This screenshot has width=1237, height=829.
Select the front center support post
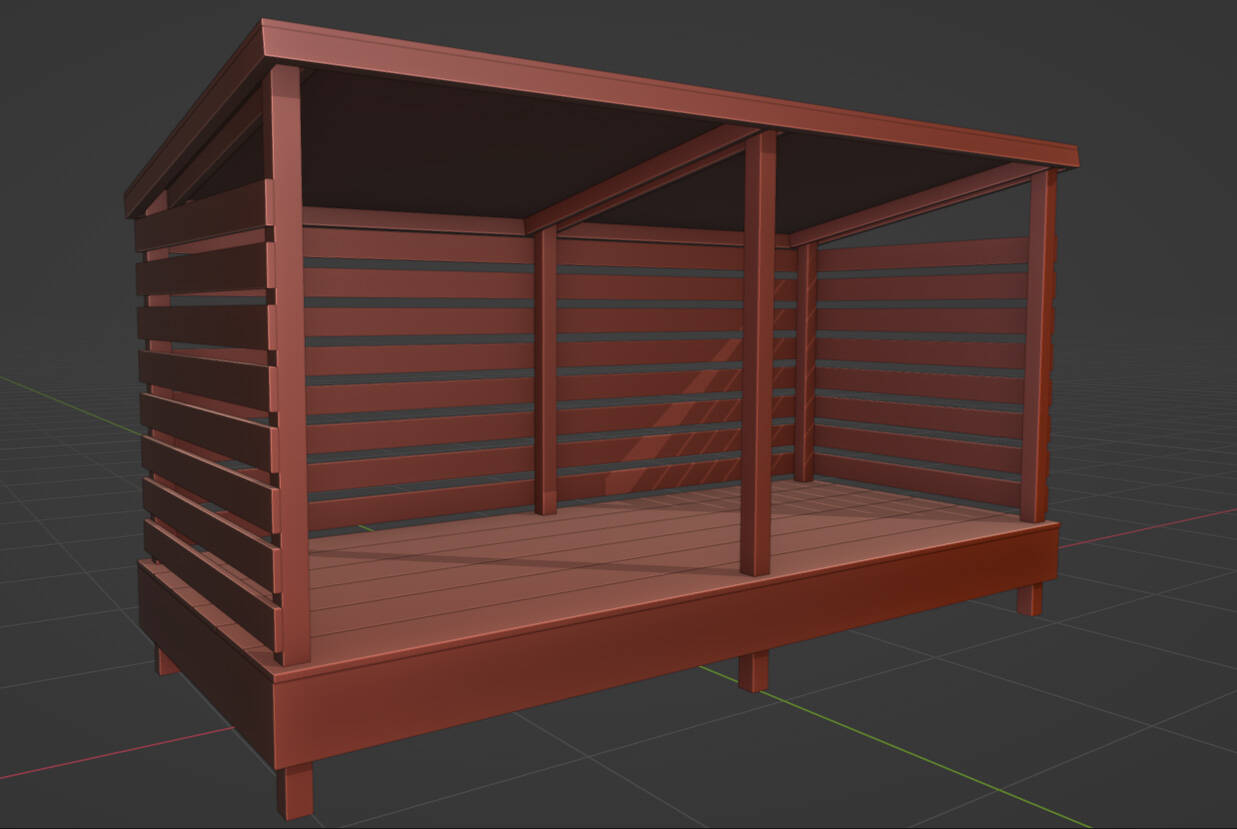click(x=759, y=352)
